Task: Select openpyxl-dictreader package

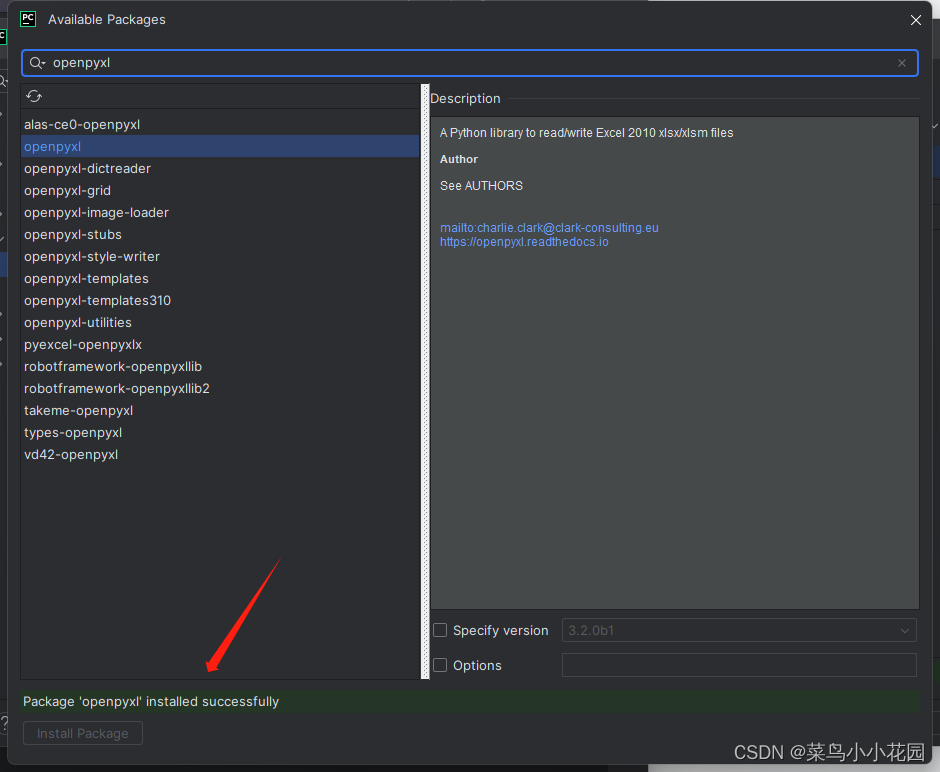Action: pos(220,168)
